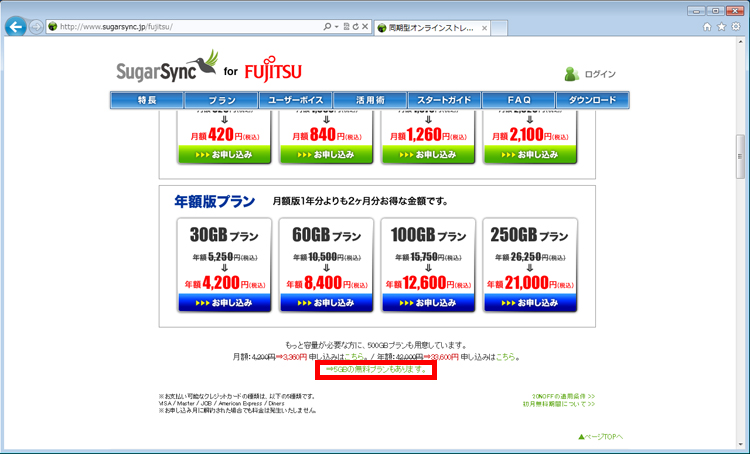Click こちら link for annual 500GB plan
The image size is (750, 454).
pyautogui.click(x=505, y=357)
